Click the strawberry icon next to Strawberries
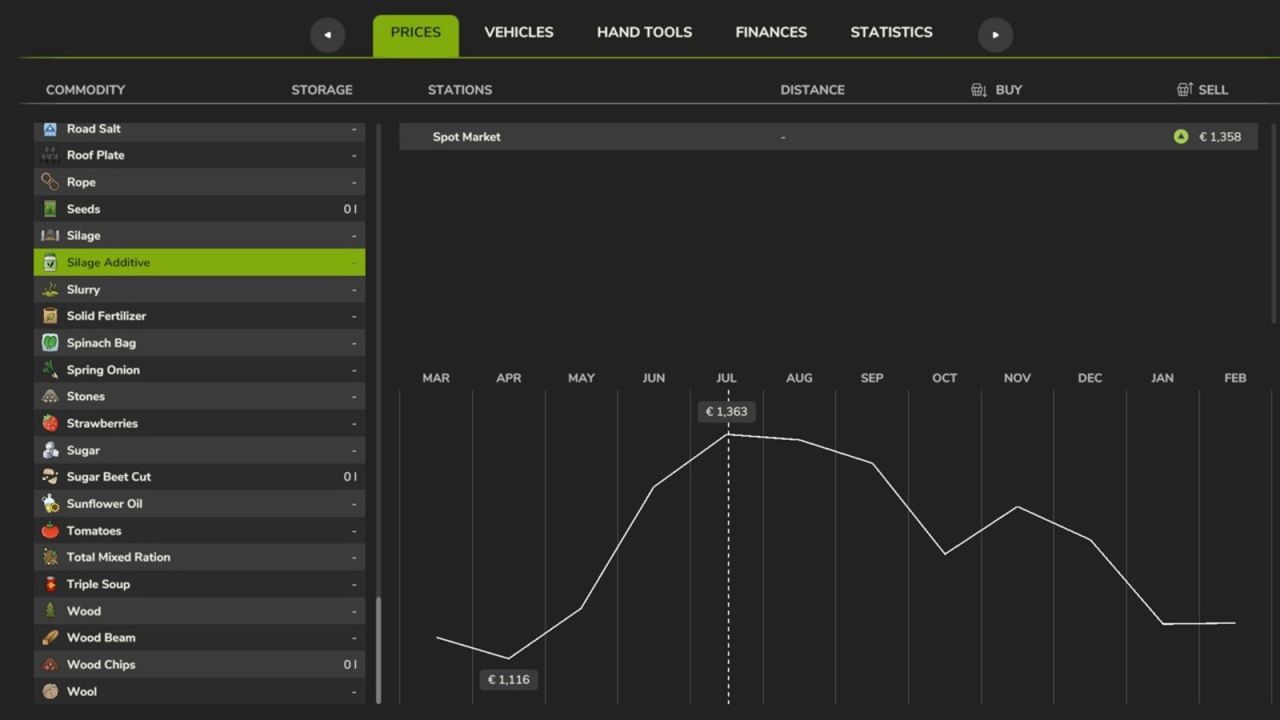This screenshot has width=1280, height=720. point(50,423)
